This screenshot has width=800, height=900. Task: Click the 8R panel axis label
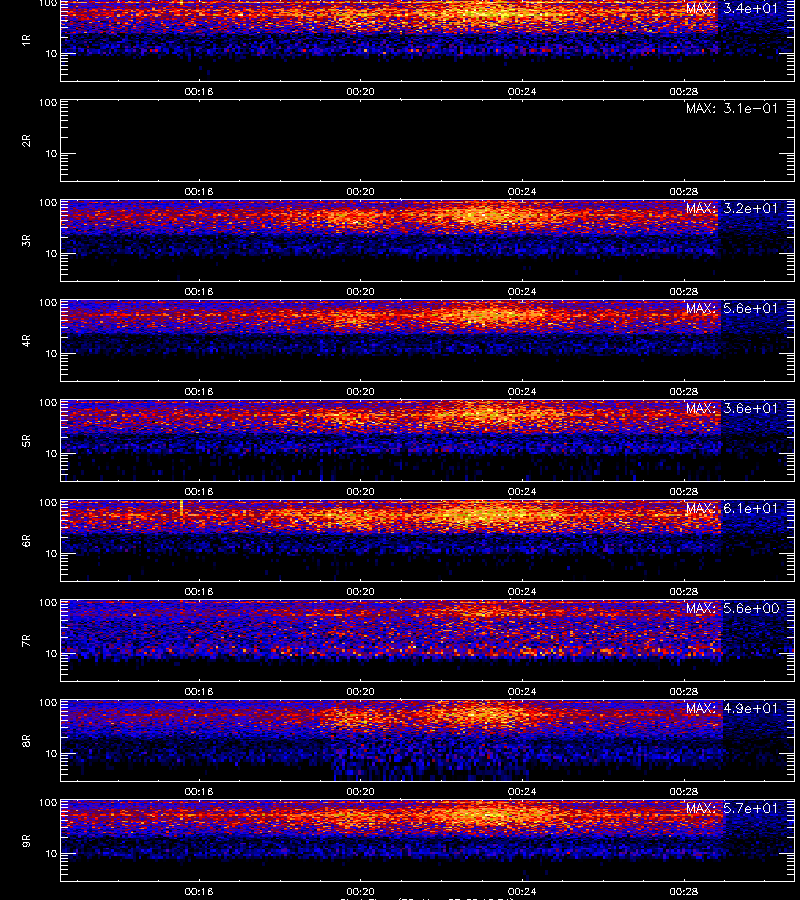[26, 740]
